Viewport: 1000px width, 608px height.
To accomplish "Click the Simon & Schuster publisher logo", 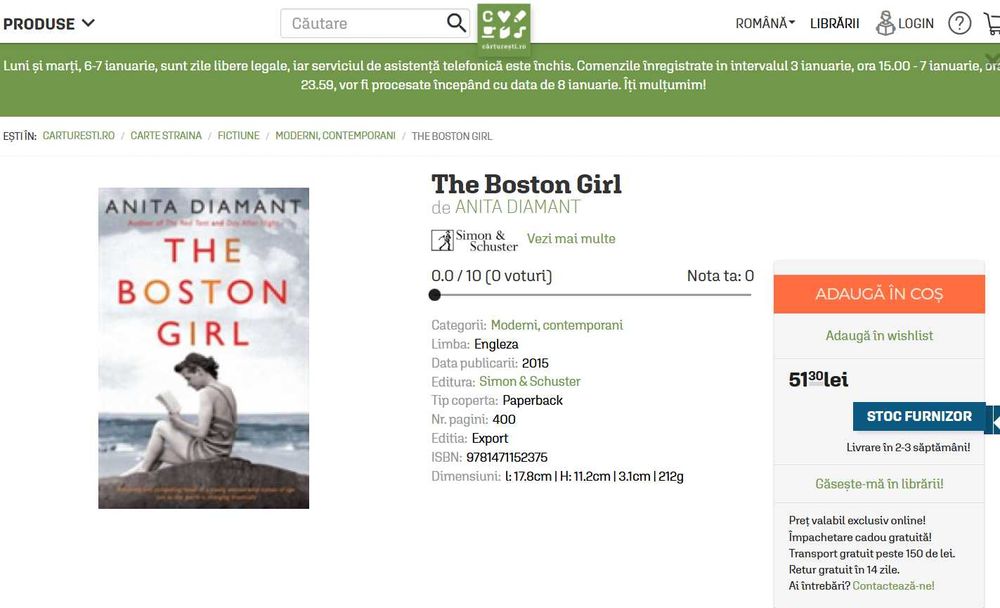I will (474, 241).
